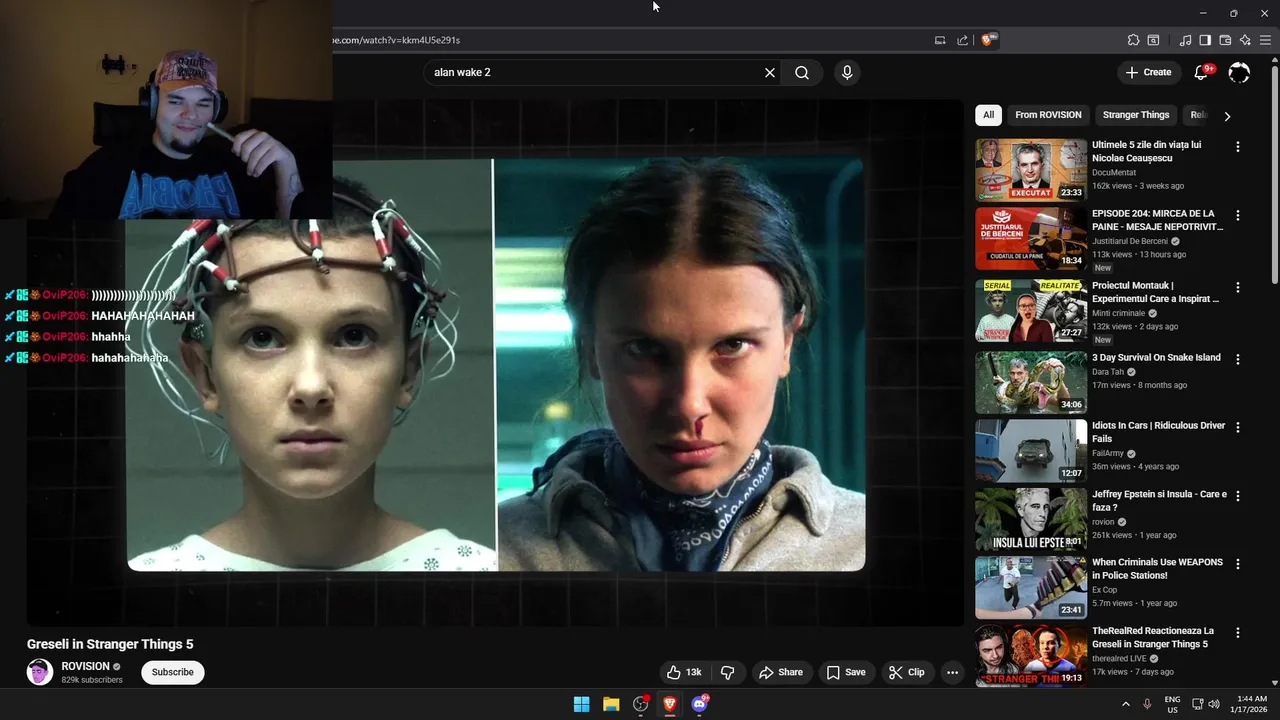Open options for Idiots In Cars video
The image size is (1280, 720).
pos(1238,427)
